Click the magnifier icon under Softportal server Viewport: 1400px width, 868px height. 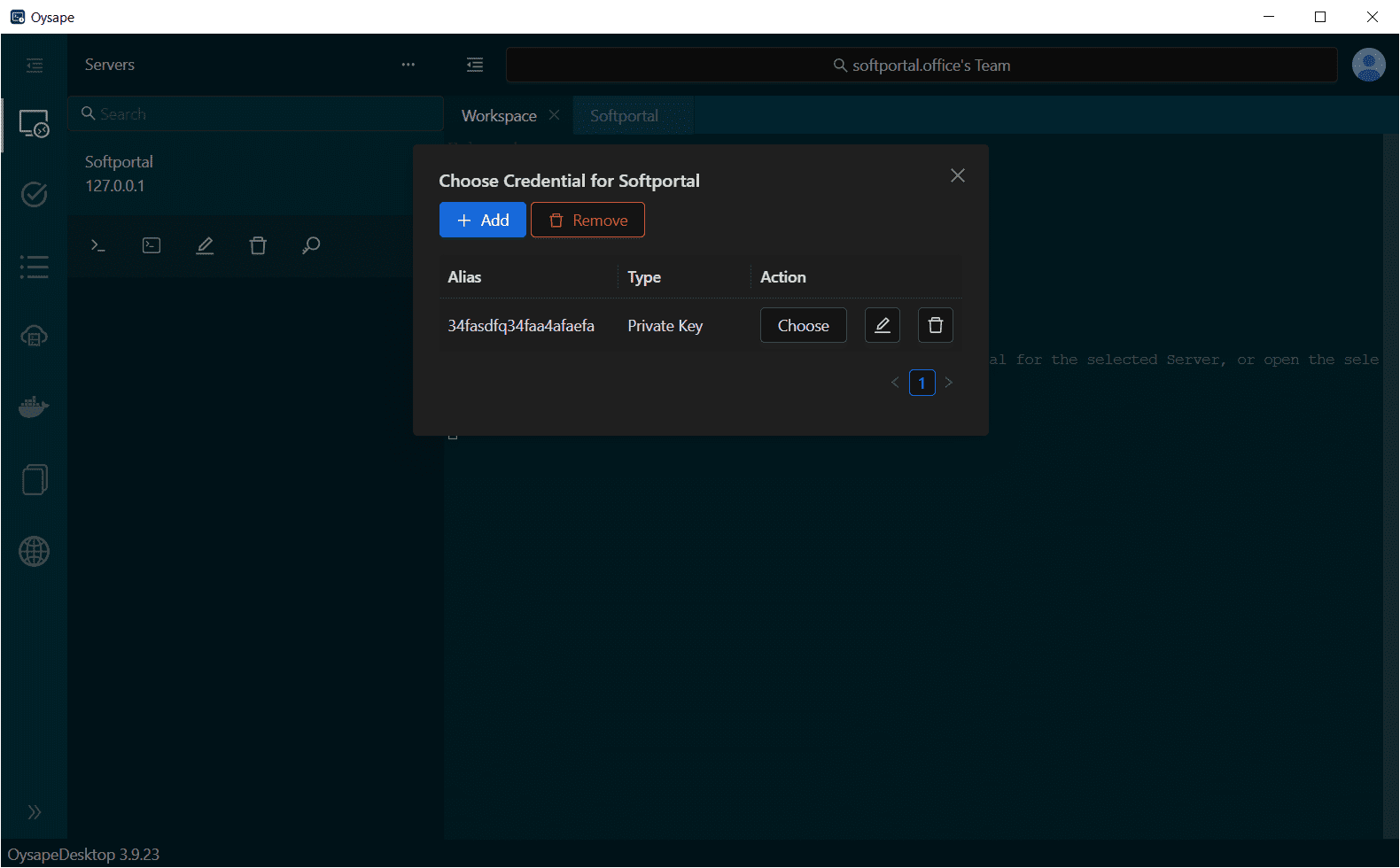point(311,245)
